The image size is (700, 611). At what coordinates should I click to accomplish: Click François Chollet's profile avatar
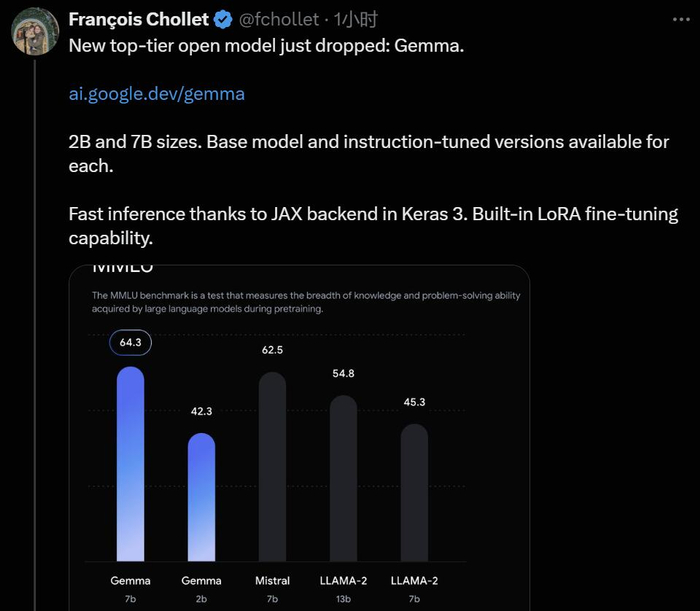pos(34,33)
